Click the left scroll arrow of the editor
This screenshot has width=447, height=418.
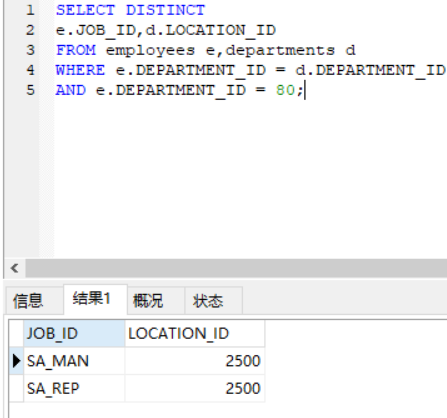14,268
